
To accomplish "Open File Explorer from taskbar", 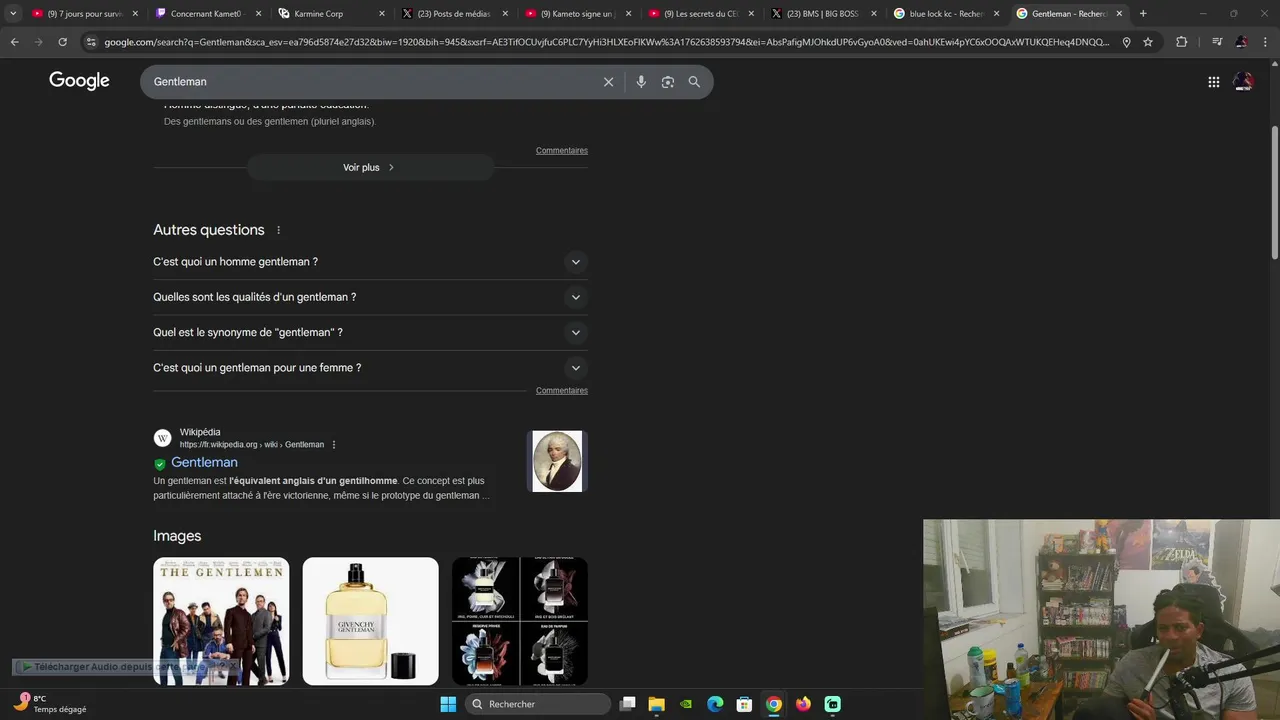I will [x=656, y=704].
